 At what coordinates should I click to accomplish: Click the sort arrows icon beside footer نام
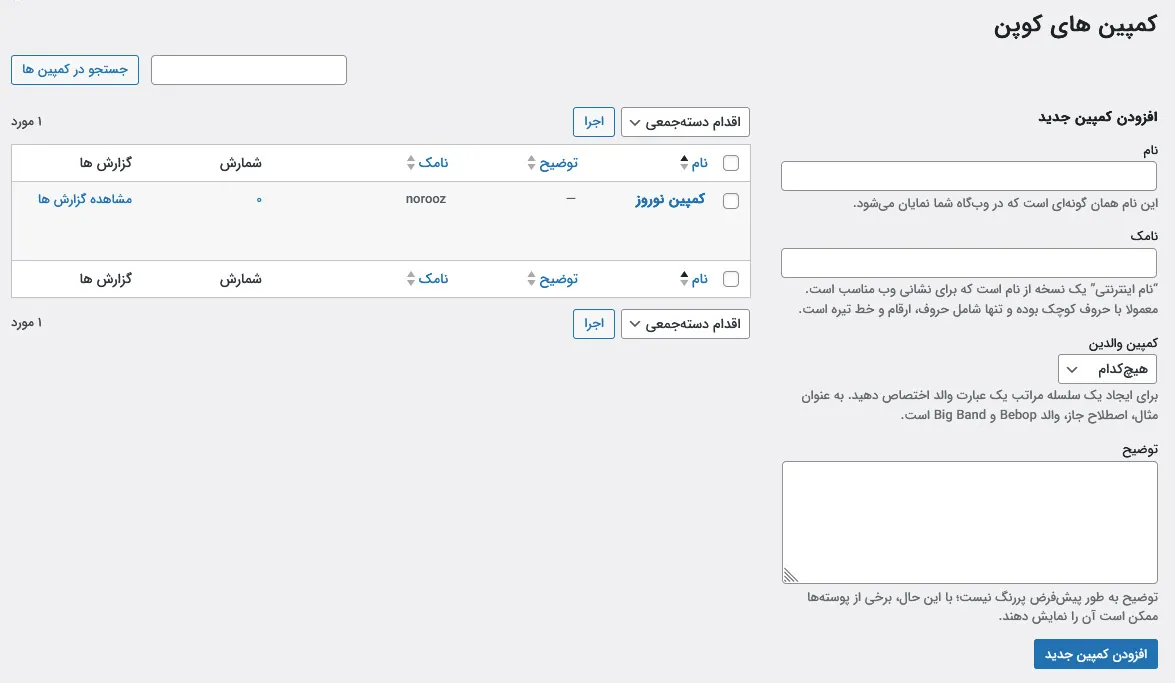(x=684, y=279)
